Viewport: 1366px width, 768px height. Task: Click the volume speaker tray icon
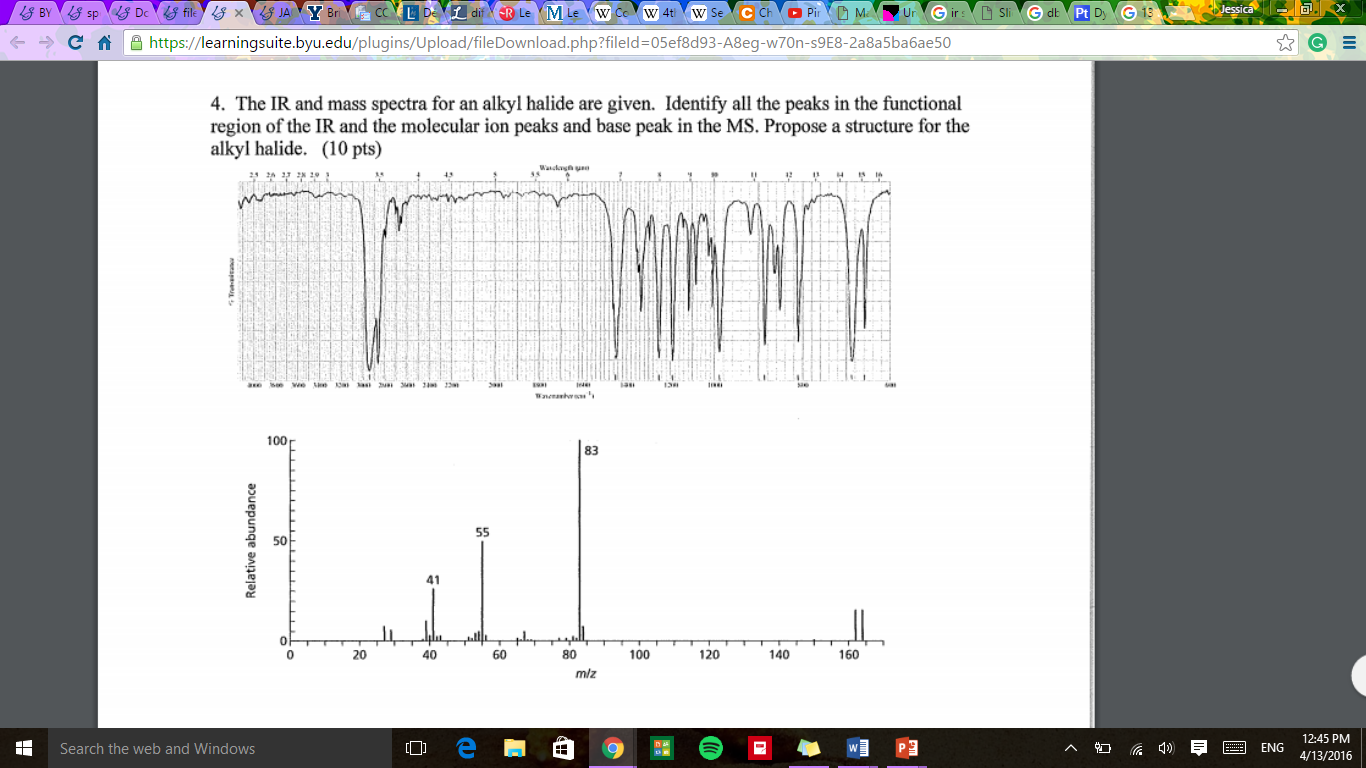tap(1166, 748)
